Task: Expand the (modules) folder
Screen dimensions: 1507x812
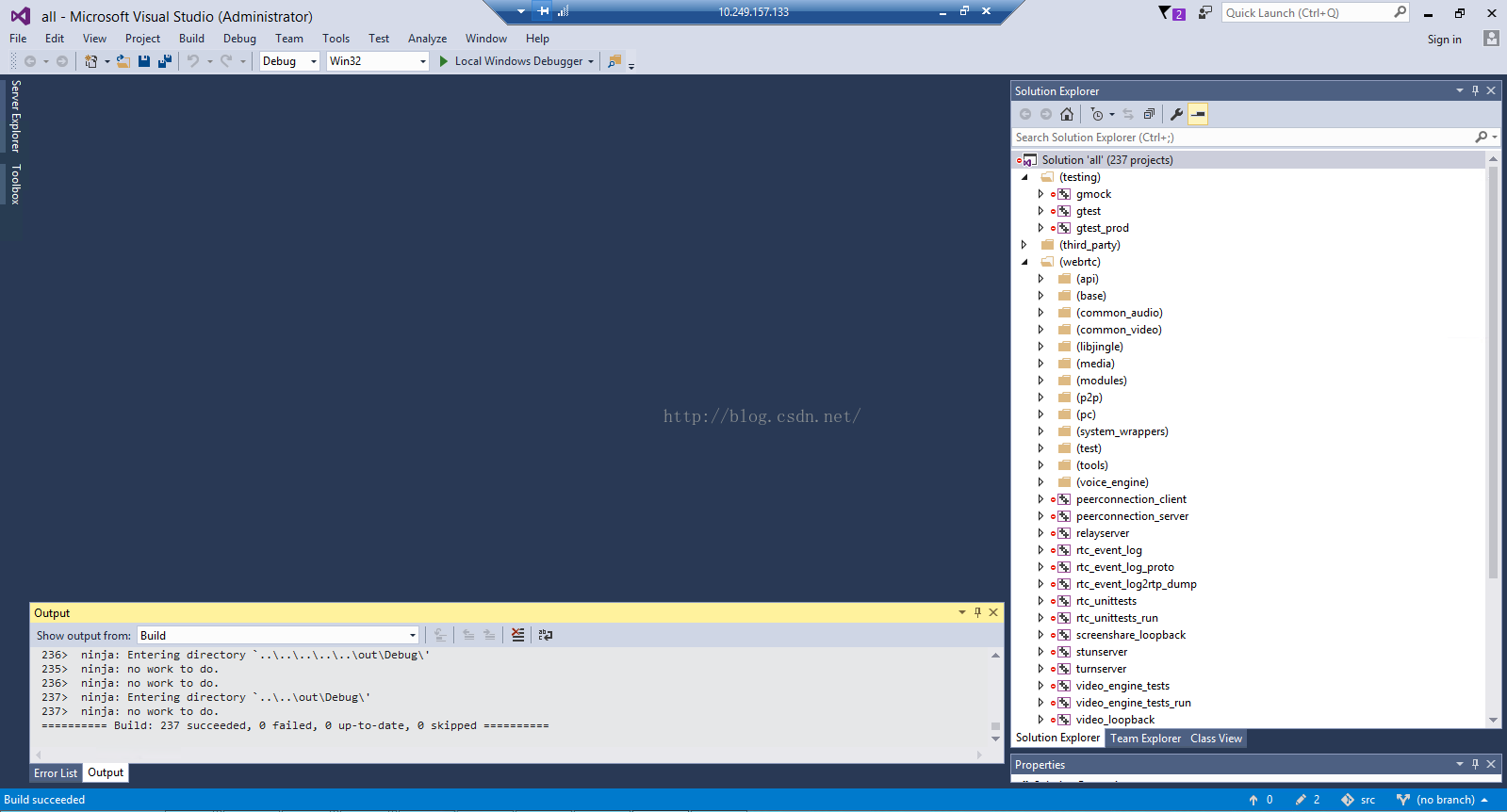Action: [x=1040, y=381]
